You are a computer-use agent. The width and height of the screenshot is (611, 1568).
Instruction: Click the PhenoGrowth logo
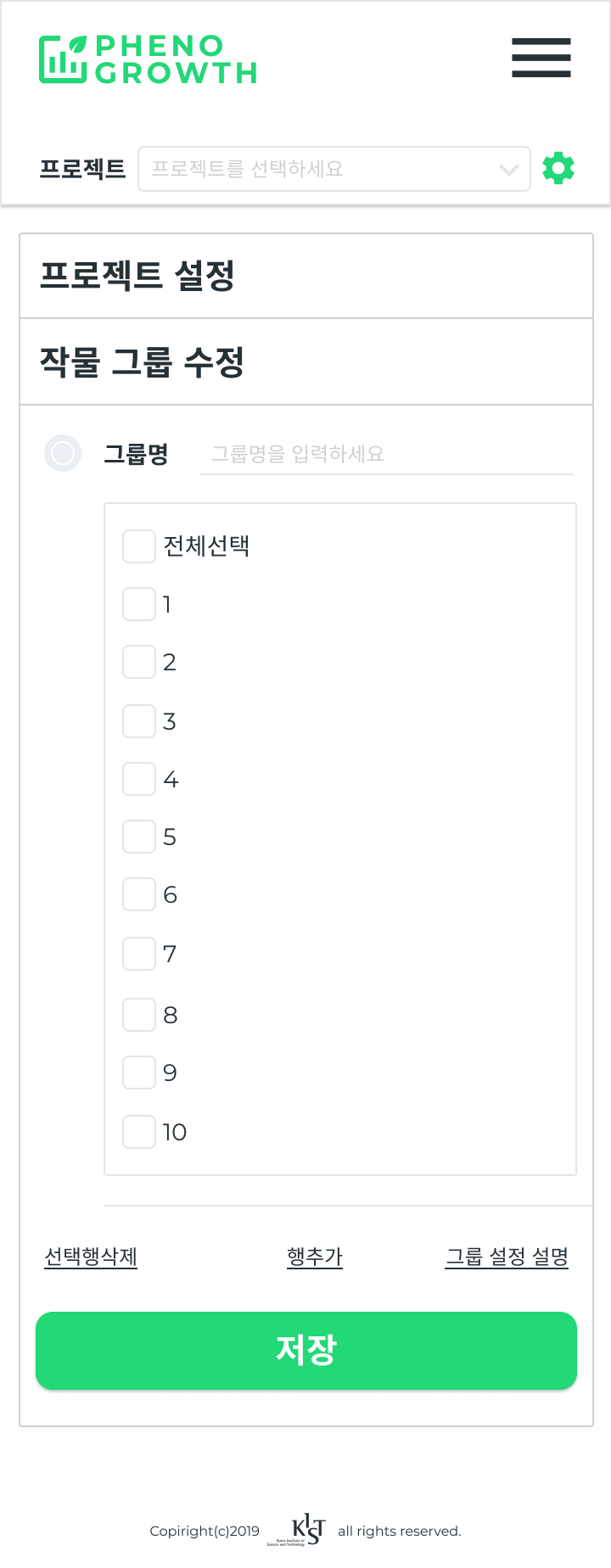coord(148,59)
